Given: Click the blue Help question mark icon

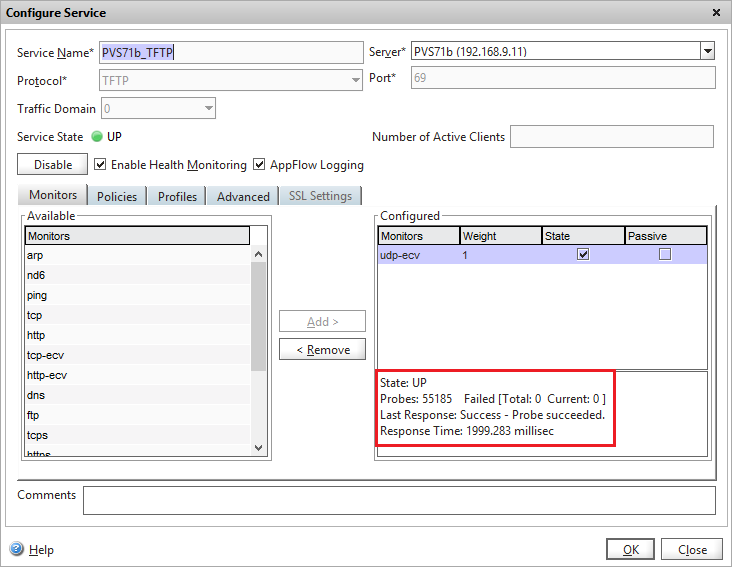Looking at the screenshot, I should coord(16,549).
